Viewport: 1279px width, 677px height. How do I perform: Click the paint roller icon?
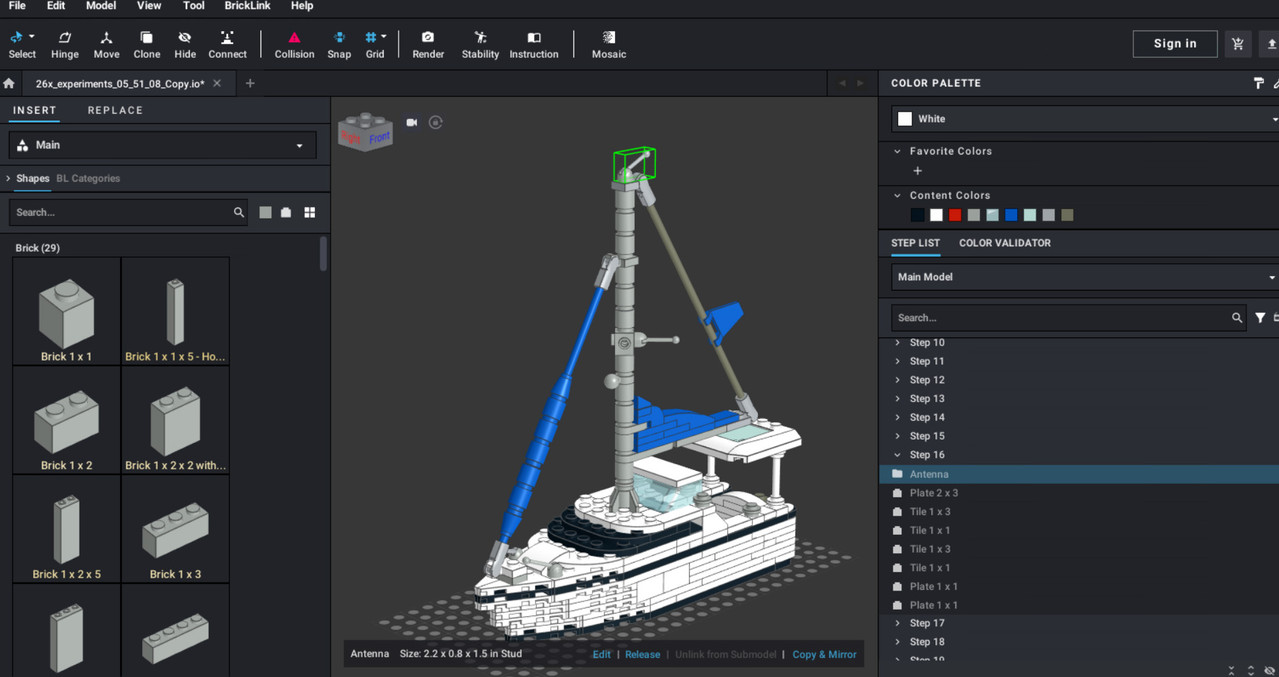coord(1259,83)
